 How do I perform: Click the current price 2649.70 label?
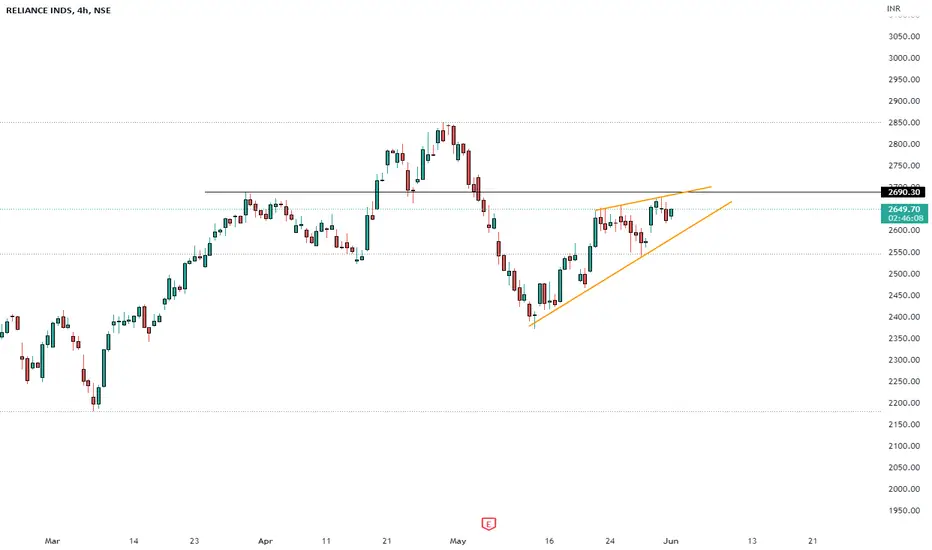pyautogui.click(x=903, y=213)
